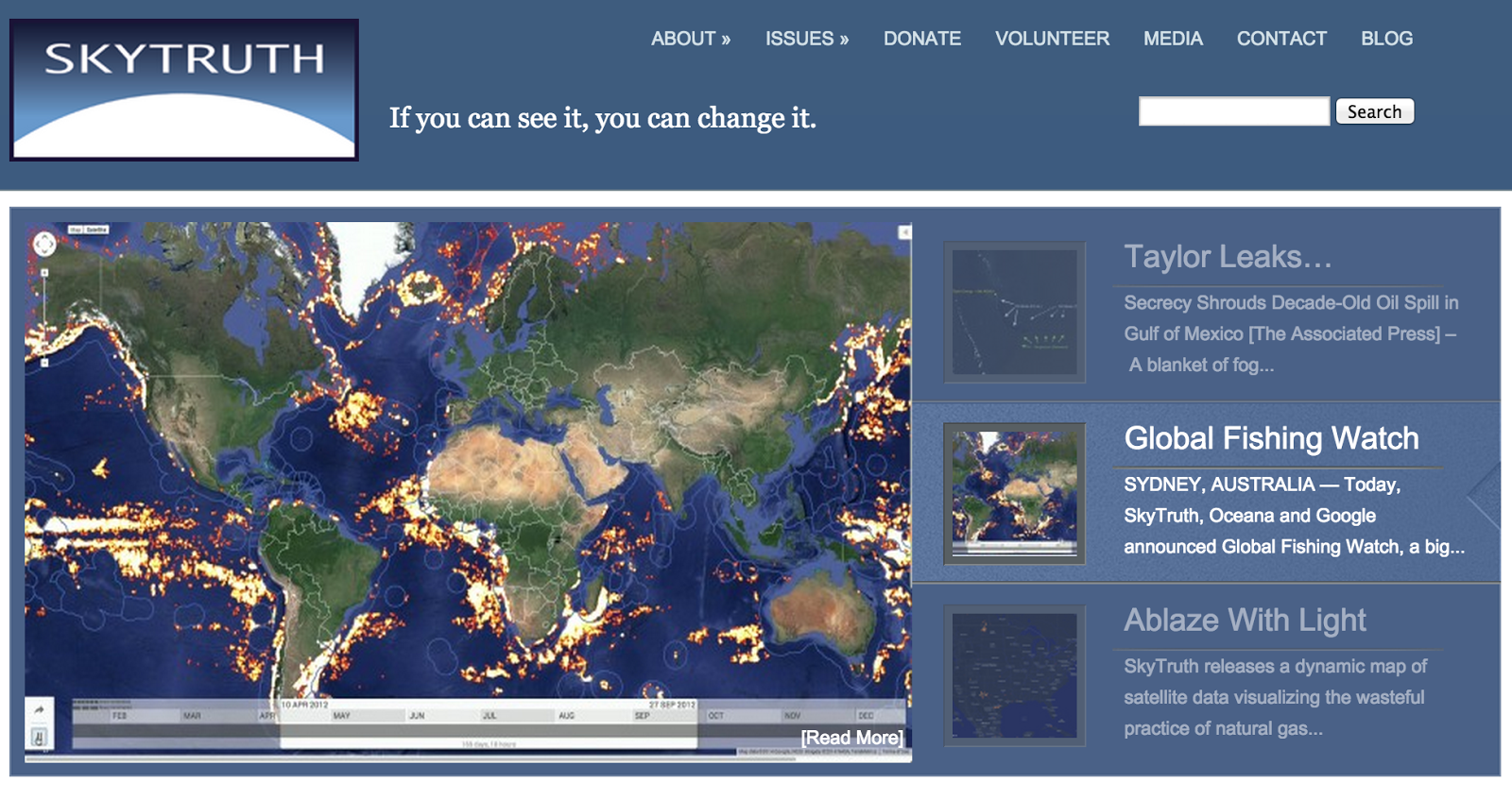Focus the search text field
The height and width of the screenshot is (800, 1512).
[1234, 111]
